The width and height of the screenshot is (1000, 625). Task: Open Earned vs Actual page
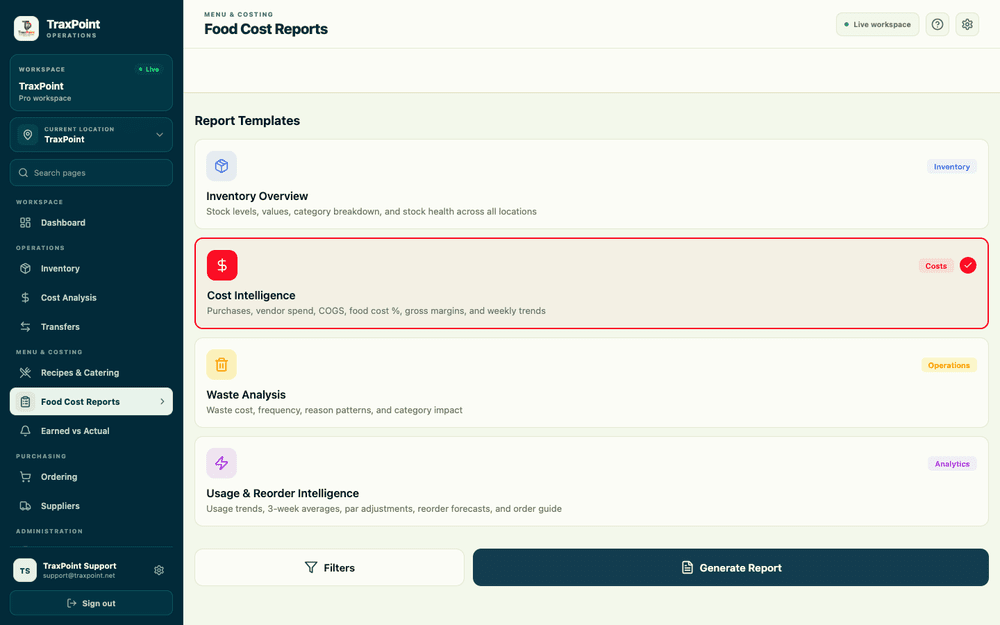(x=91, y=431)
